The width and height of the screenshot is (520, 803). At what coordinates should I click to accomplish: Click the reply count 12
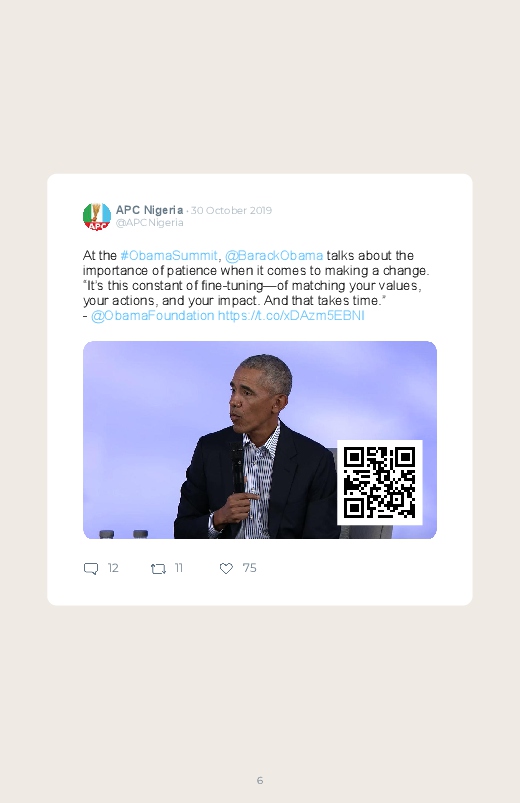click(113, 568)
